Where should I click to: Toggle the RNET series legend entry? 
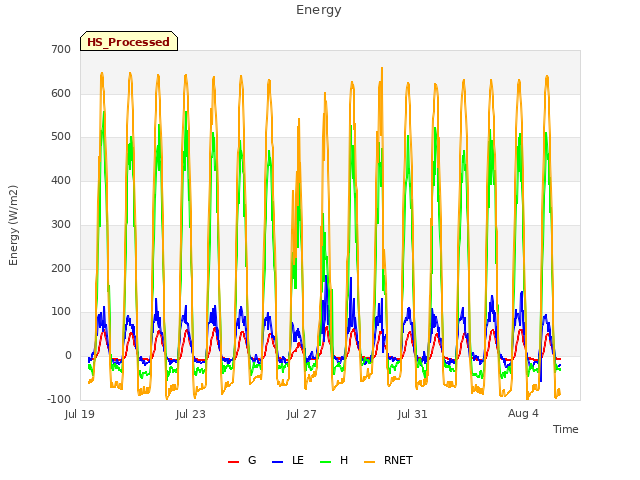point(388,460)
